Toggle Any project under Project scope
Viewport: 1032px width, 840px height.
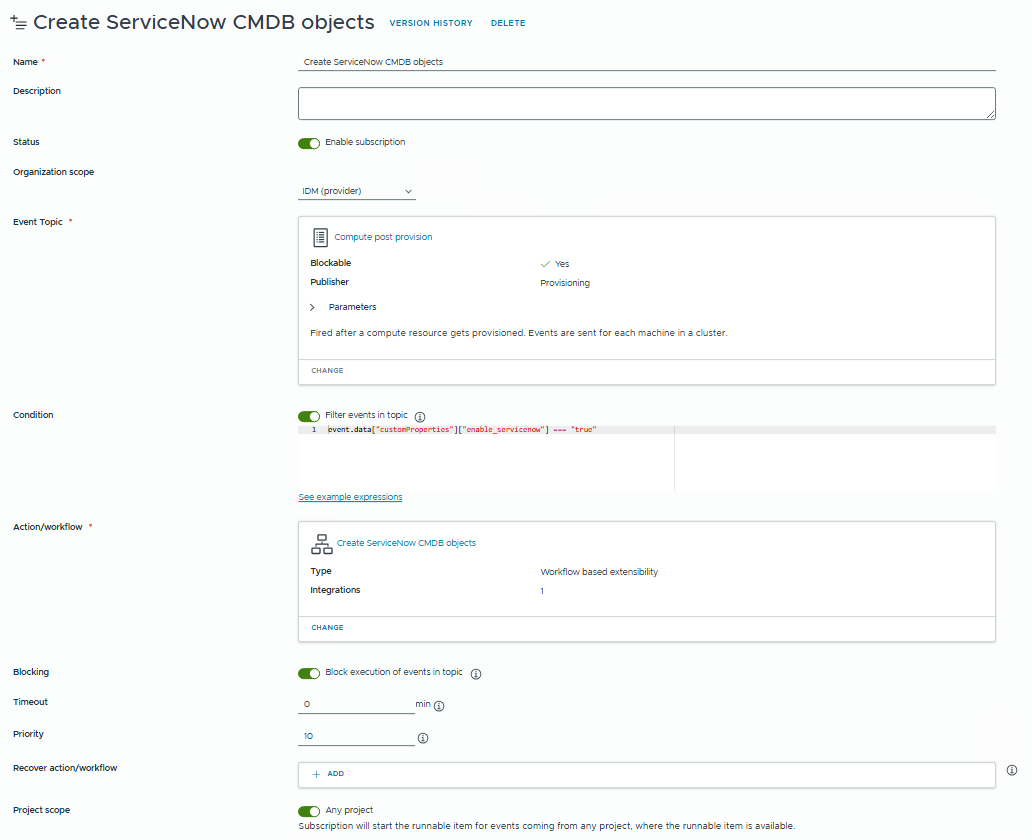coord(309,811)
